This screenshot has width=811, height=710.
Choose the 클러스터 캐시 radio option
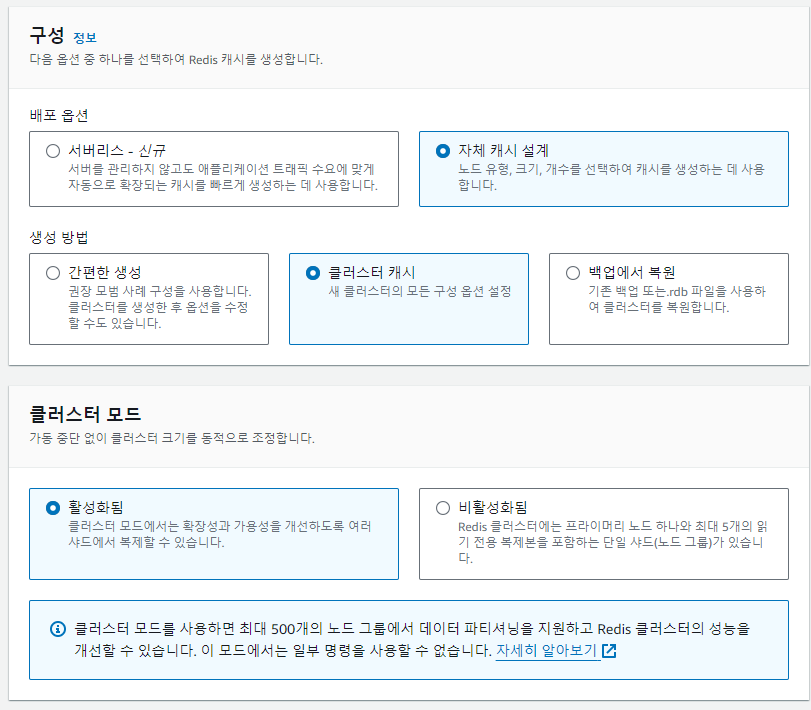click(x=313, y=273)
